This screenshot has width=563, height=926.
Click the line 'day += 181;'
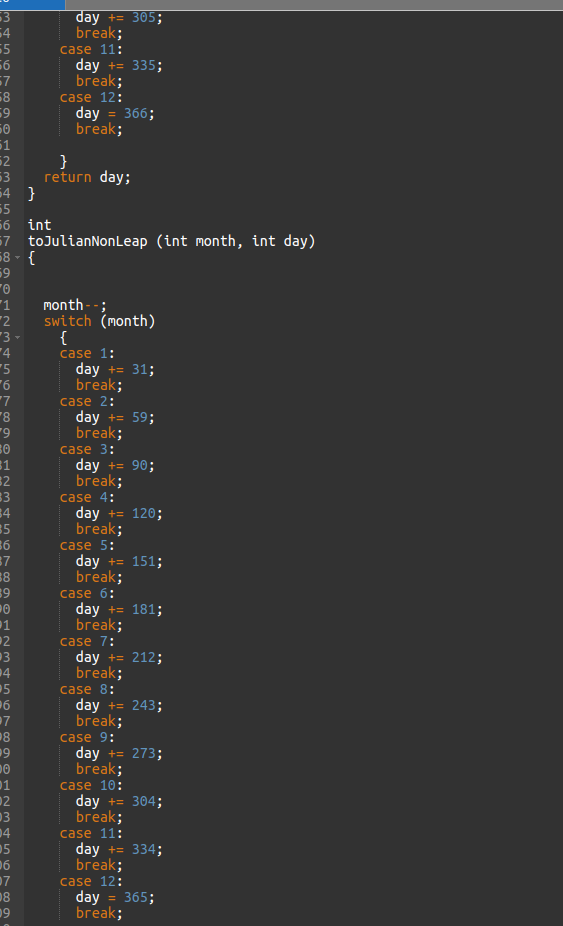tap(119, 609)
